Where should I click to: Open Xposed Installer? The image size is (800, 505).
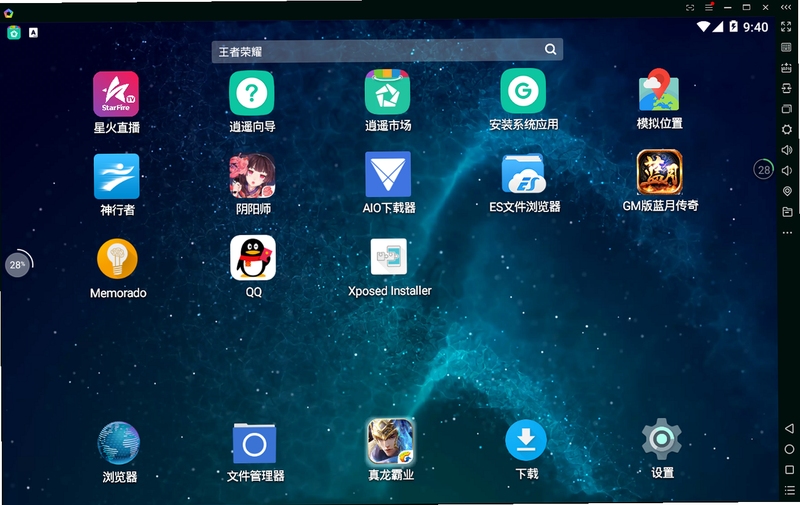point(389,257)
